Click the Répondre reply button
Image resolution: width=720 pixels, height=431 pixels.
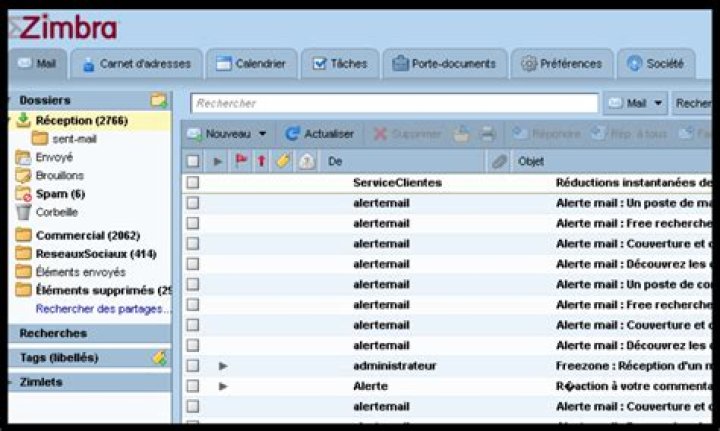pos(546,134)
